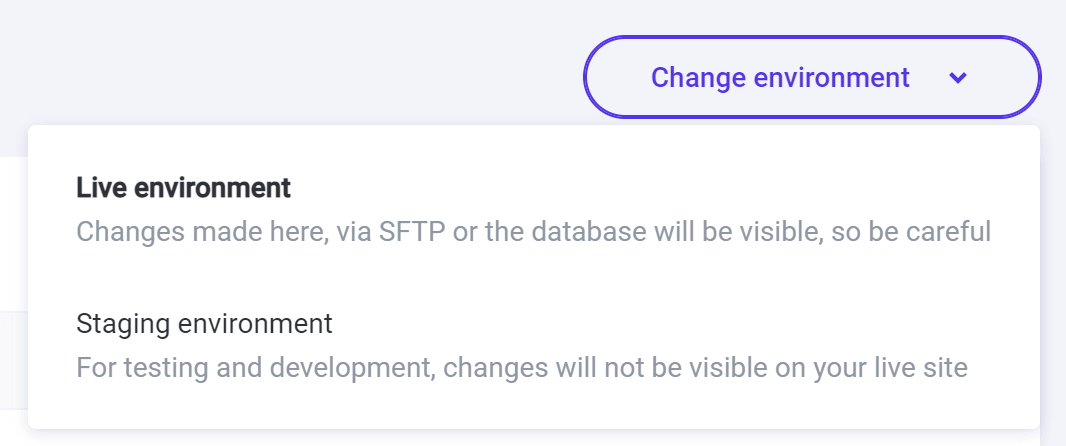Switch to the Live environment
Image resolution: width=1066 pixels, height=446 pixels.
tap(533, 210)
